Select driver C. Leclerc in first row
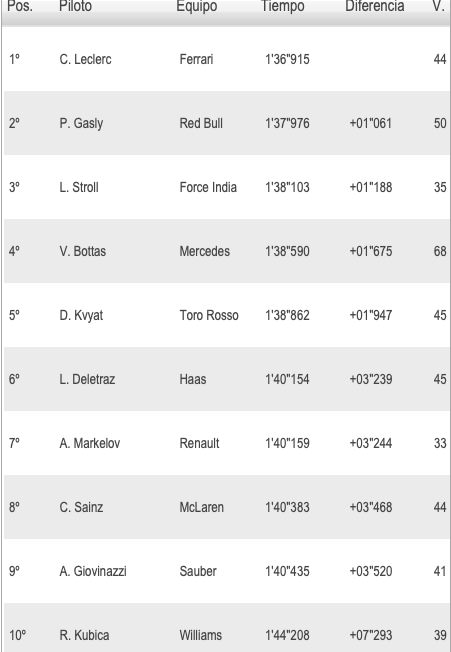The height and width of the screenshot is (652, 451). click(85, 59)
